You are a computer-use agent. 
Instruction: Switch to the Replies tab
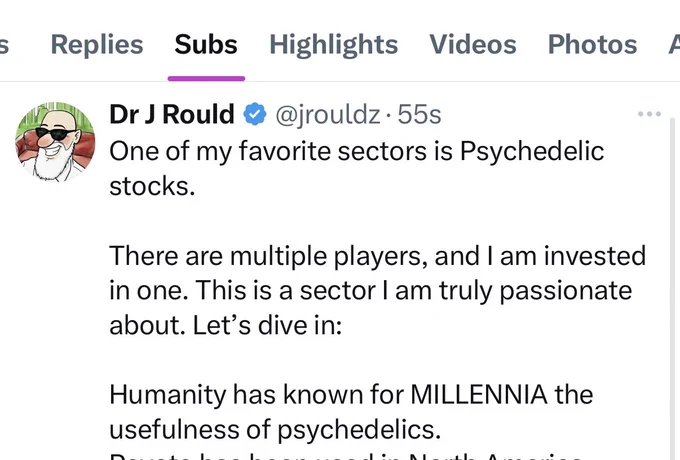point(97,44)
